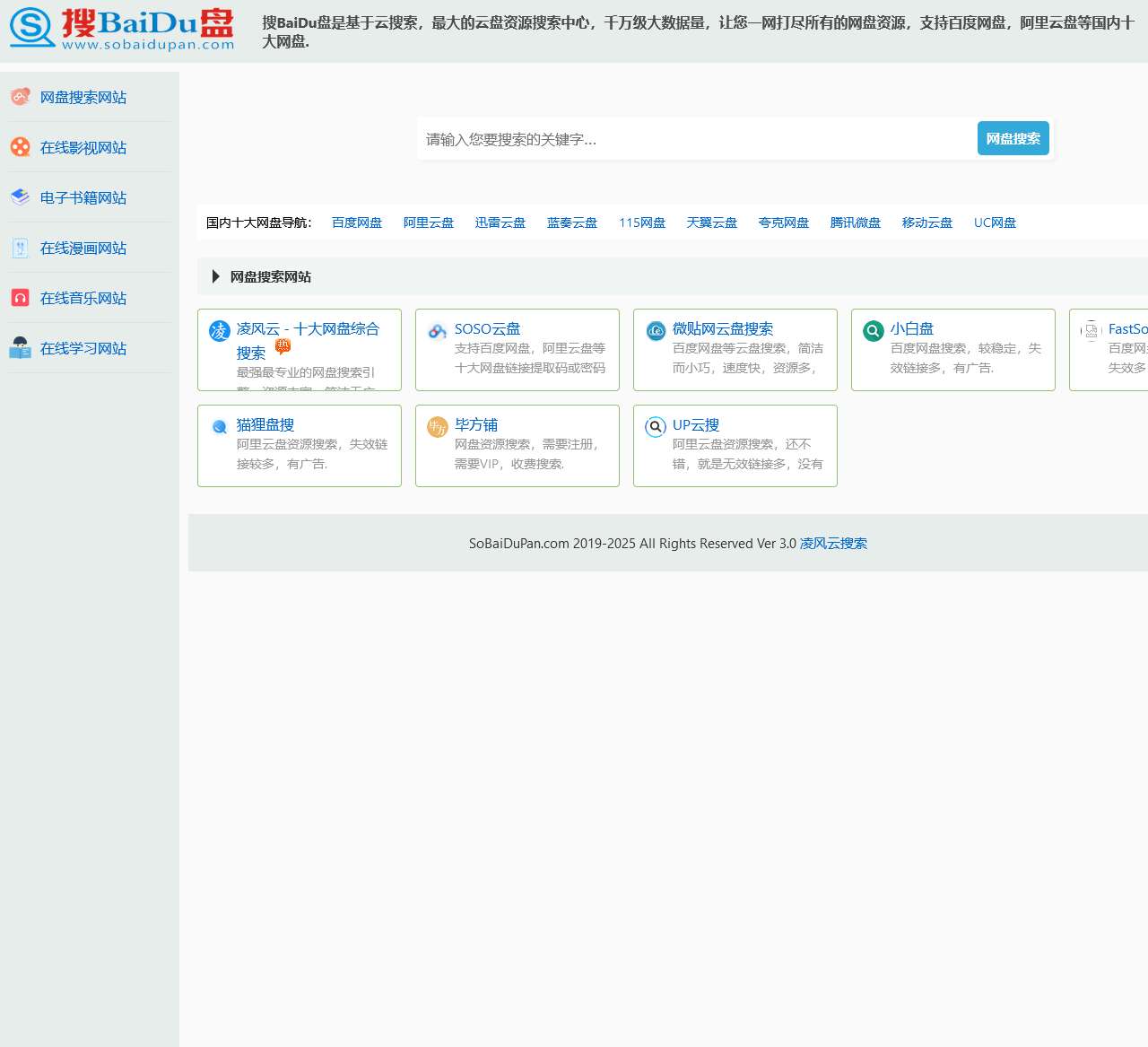Click the 电子书籍网站 books icon

pyautogui.click(x=20, y=197)
